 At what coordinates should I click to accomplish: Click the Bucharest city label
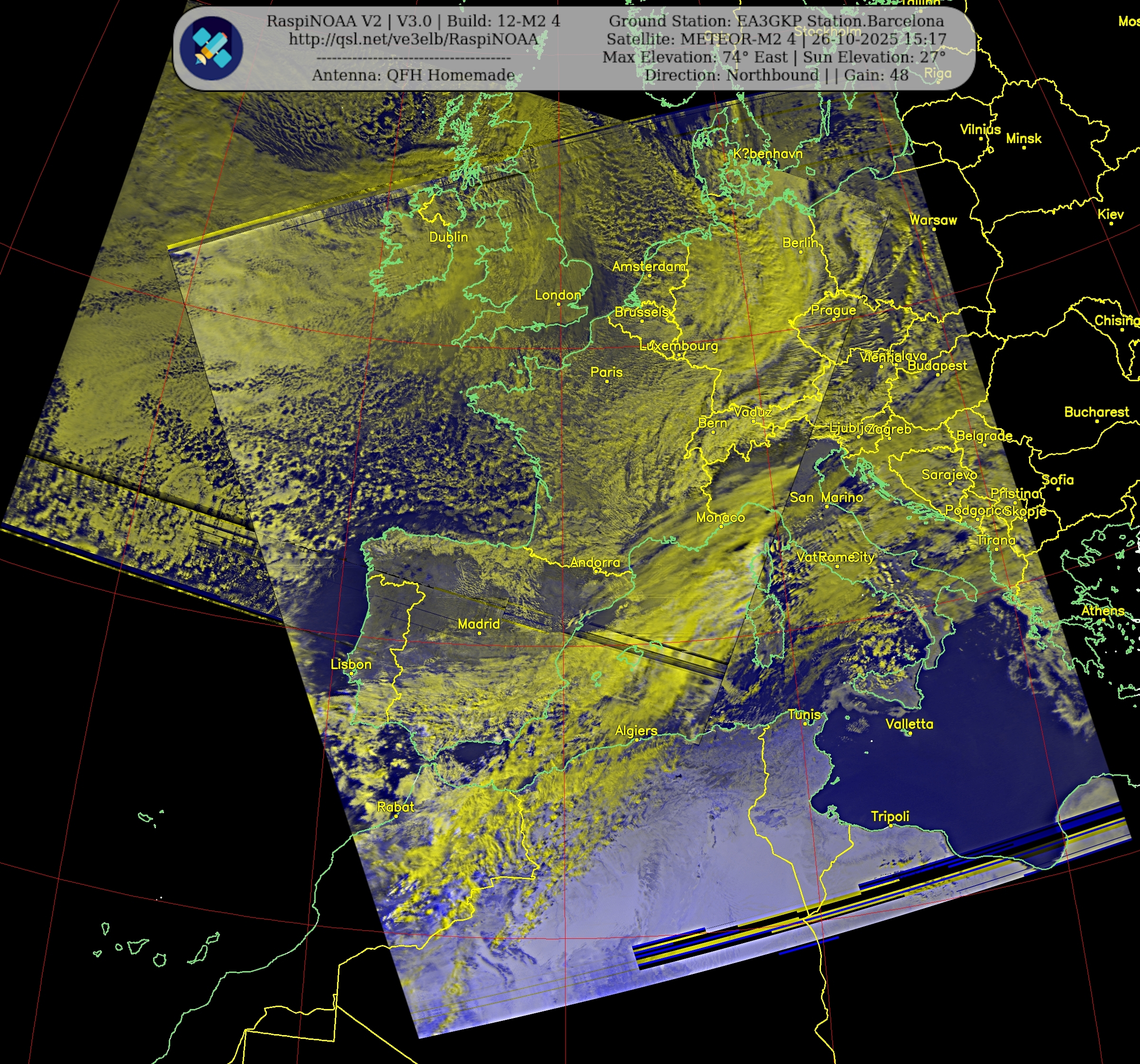click(x=1096, y=412)
